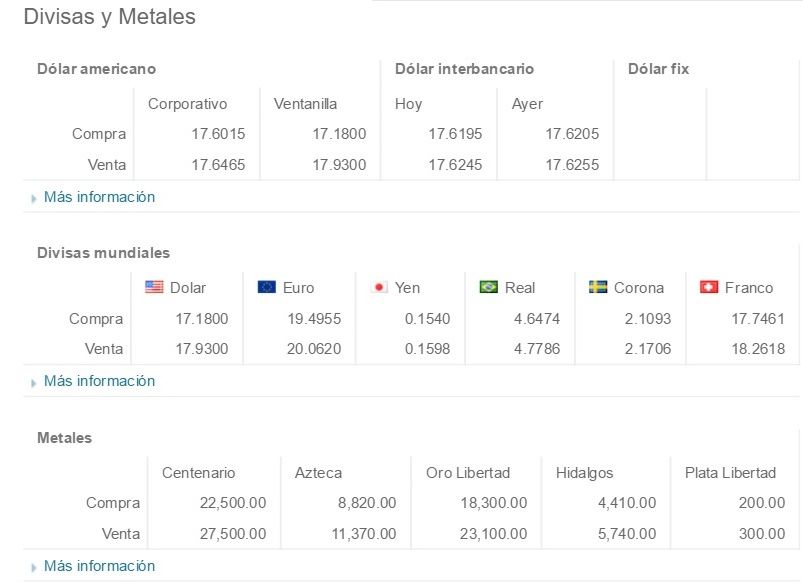Select the Corporativo column header
This screenshot has height=582, width=803.
tap(188, 104)
